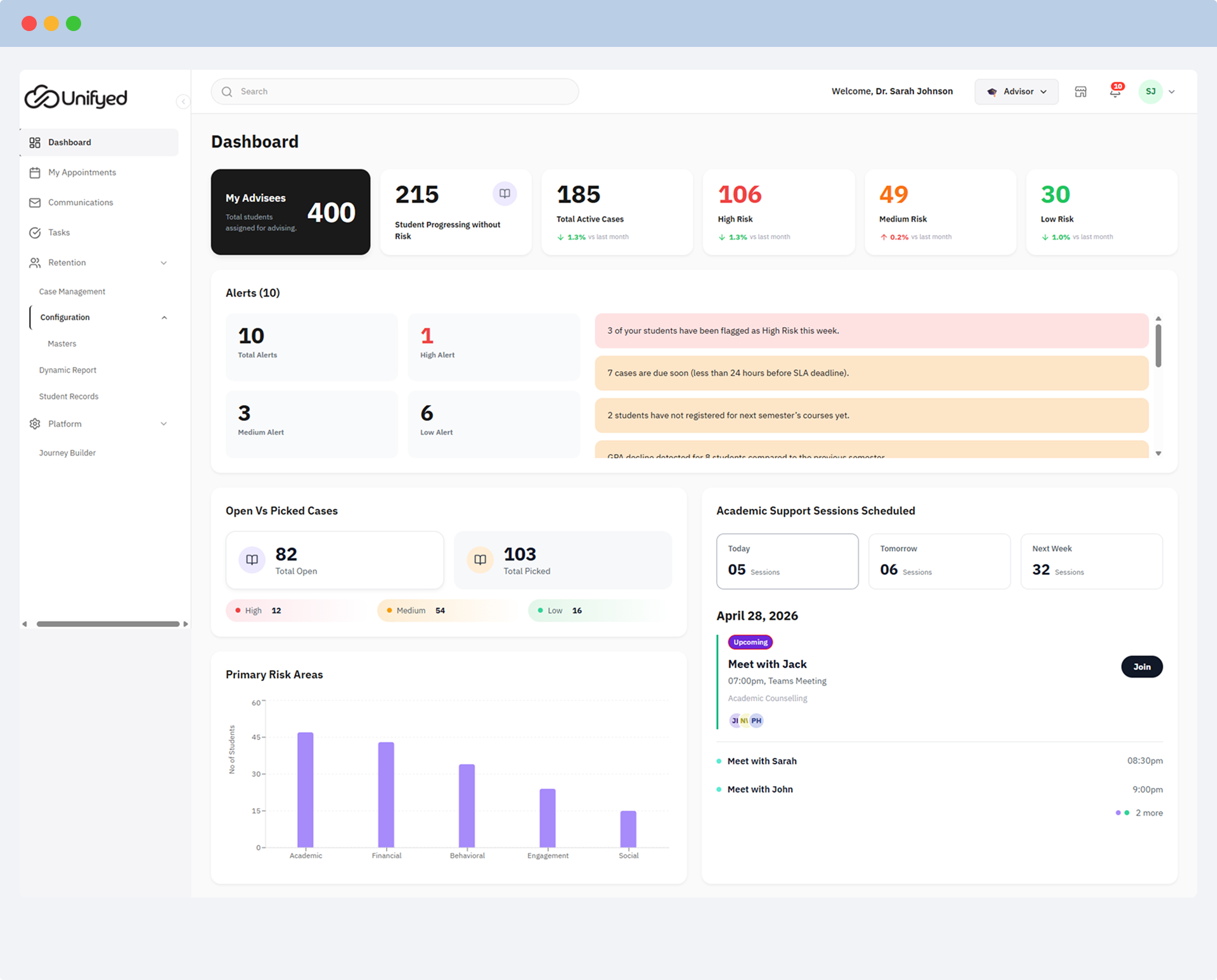Open Dynamic Report
This screenshot has width=1217, height=980.
(68, 370)
